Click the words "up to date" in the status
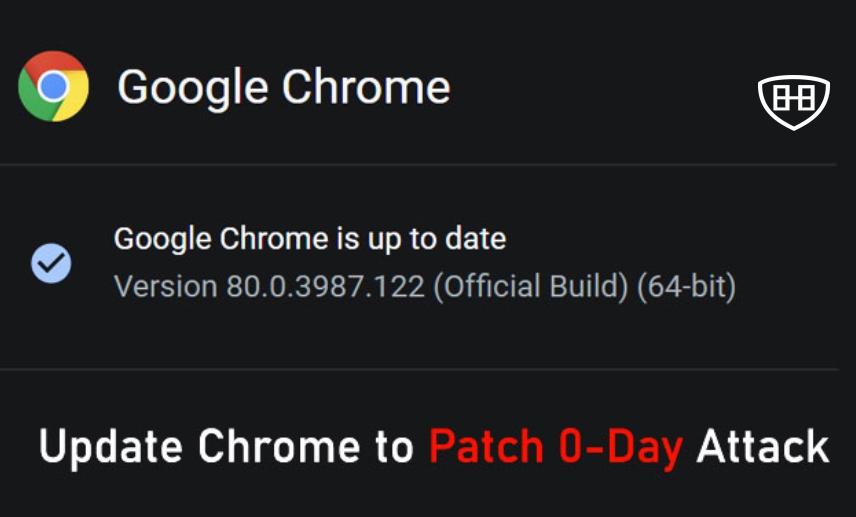The height and width of the screenshot is (517, 856). pos(434,239)
